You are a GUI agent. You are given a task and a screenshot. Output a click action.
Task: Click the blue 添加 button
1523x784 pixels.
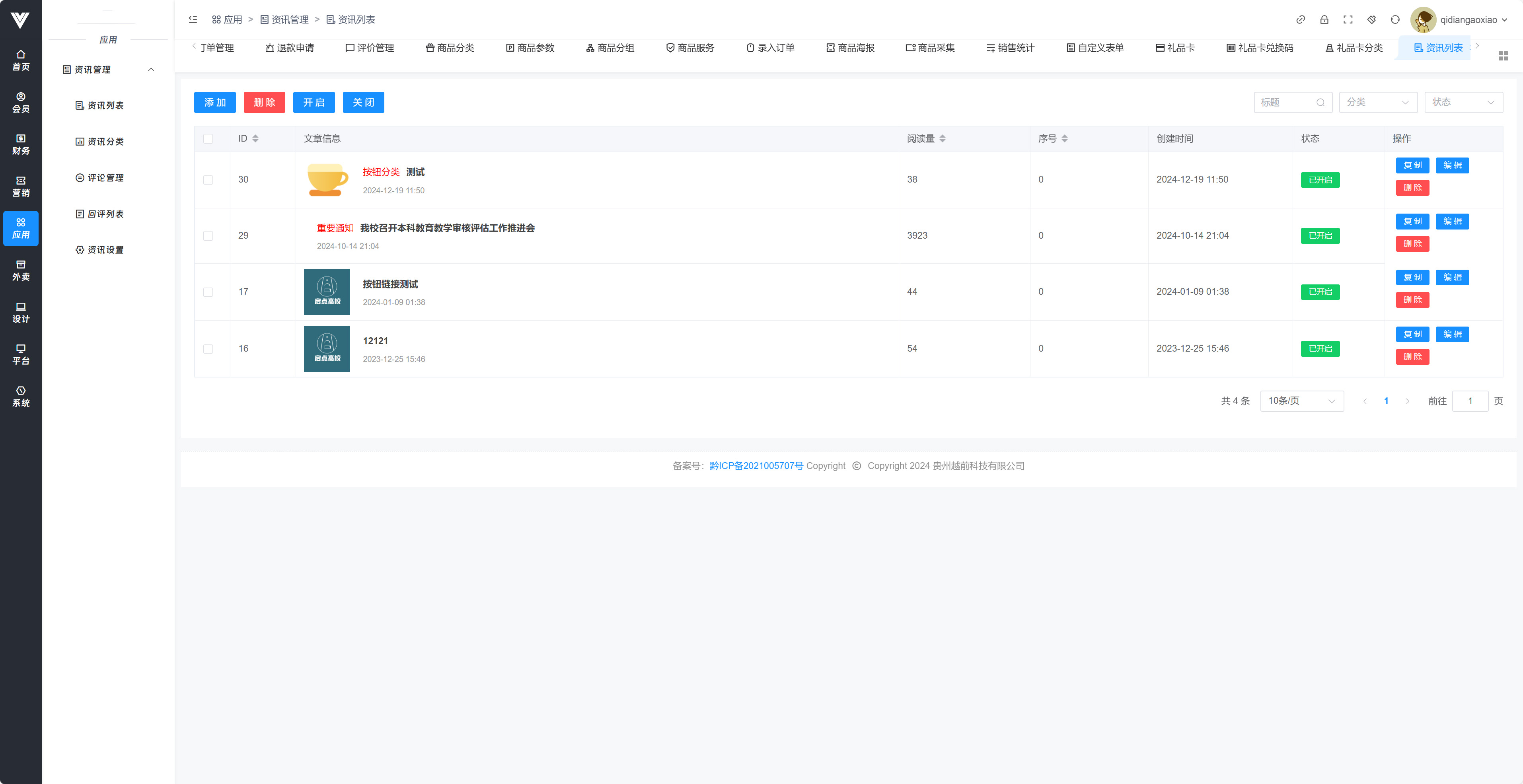pos(214,102)
